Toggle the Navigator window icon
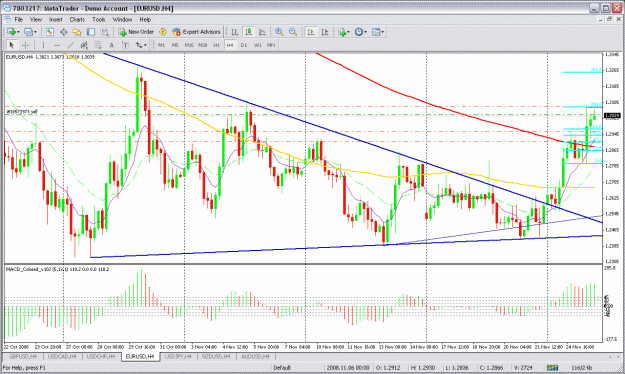The width and height of the screenshot is (625, 374). click(77, 32)
